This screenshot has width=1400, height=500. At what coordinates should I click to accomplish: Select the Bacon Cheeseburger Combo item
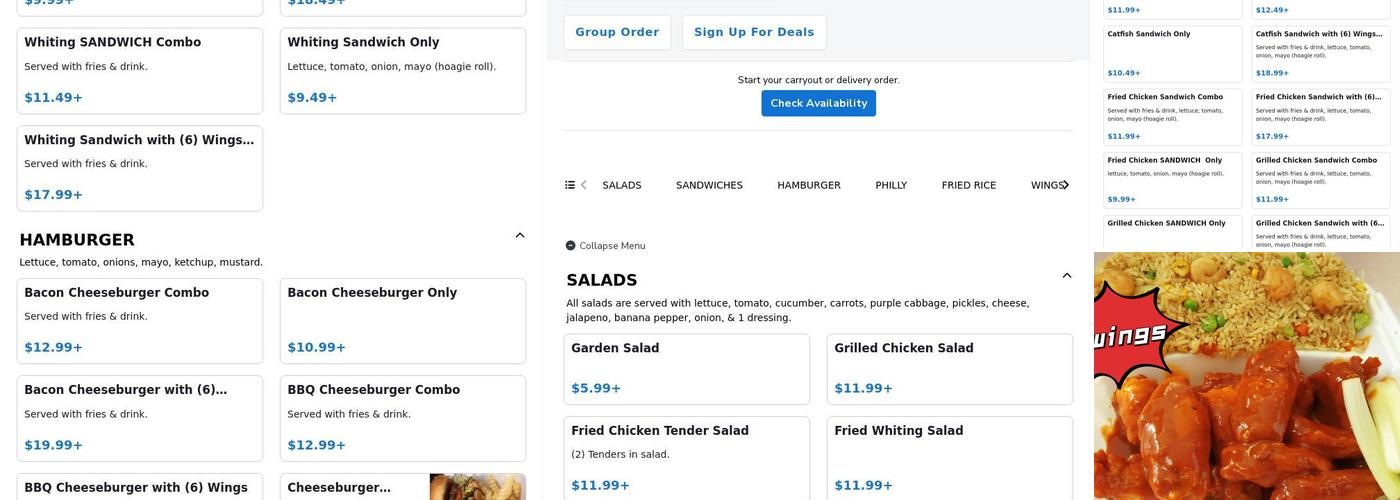140,320
